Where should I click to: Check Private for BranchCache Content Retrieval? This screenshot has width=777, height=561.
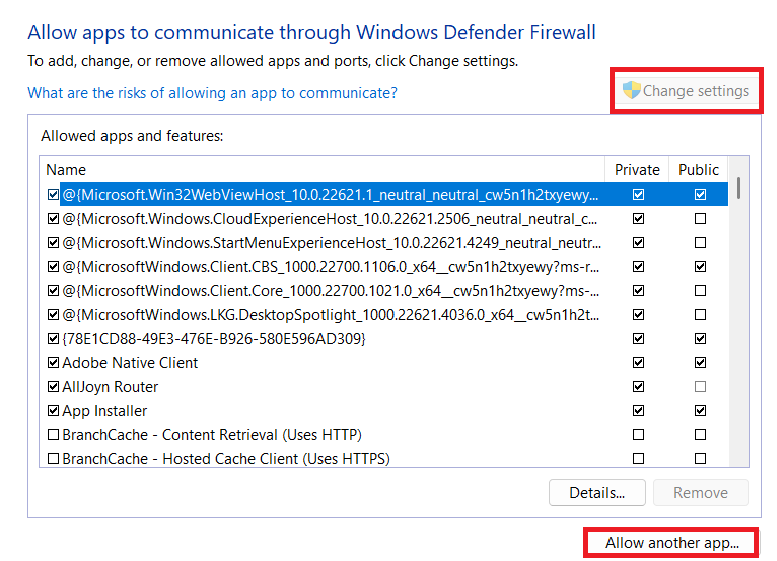638,435
